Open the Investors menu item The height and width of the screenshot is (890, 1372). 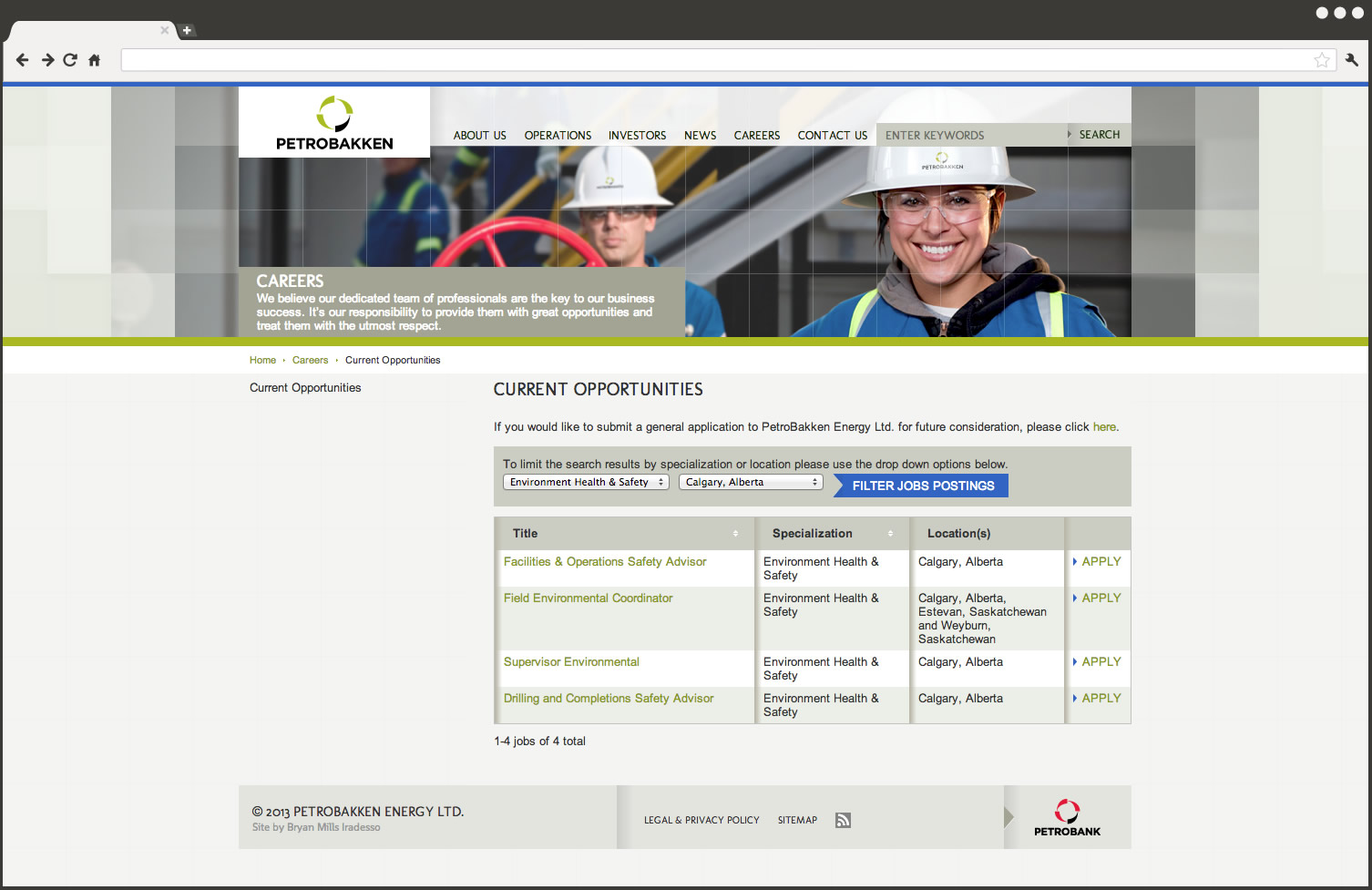(x=637, y=136)
